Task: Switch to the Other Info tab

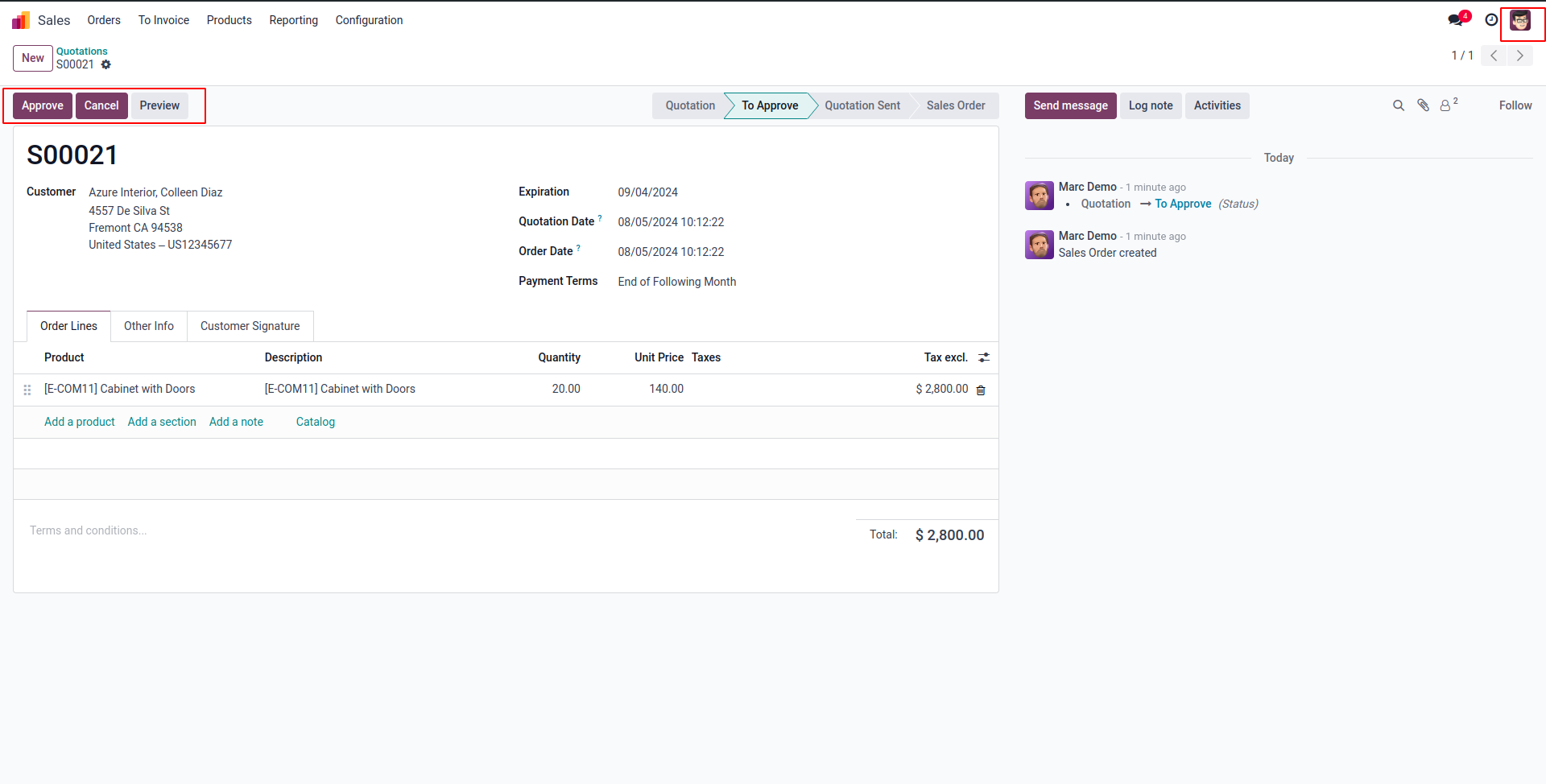Action: pos(149,326)
